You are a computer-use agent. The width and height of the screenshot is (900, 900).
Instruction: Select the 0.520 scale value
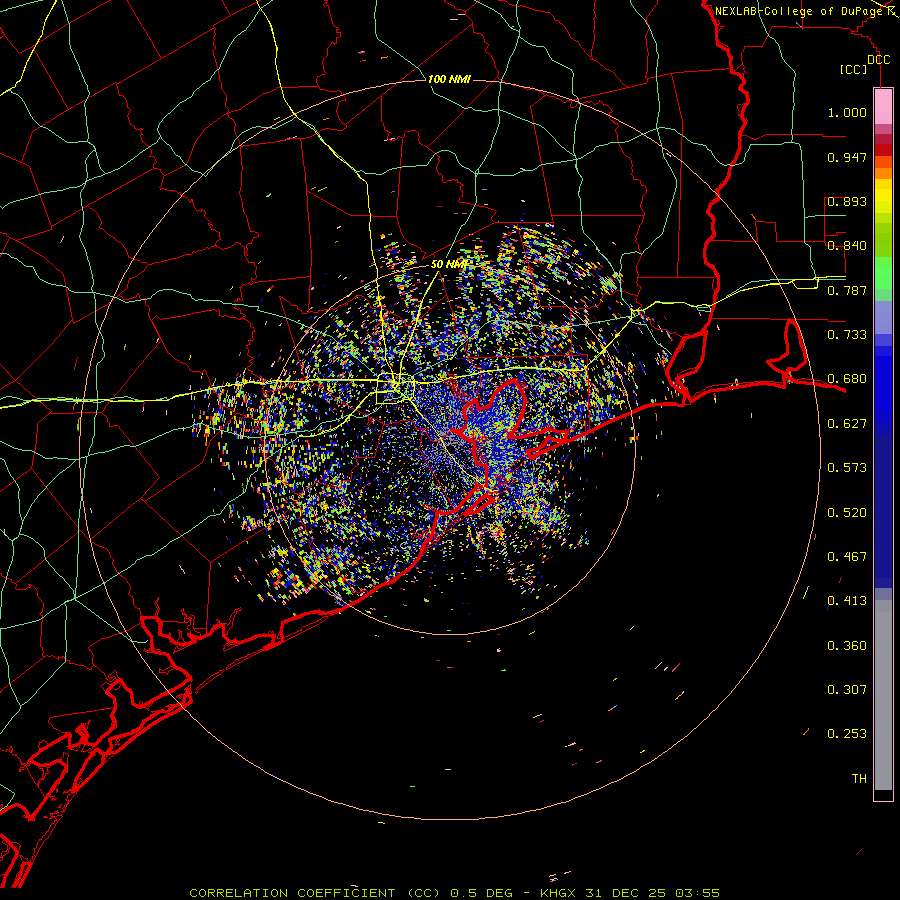click(847, 513)
